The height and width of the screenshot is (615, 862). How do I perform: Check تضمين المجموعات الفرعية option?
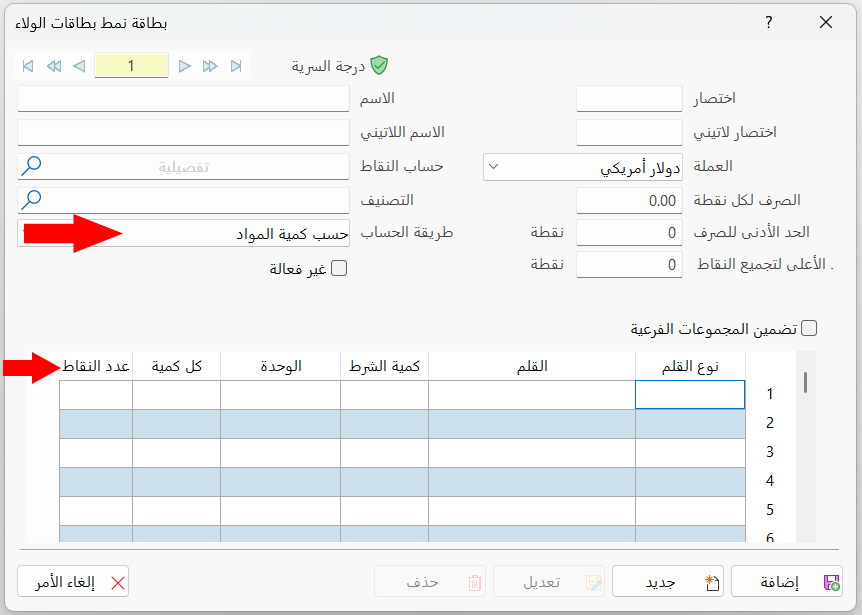click(809, 328)
